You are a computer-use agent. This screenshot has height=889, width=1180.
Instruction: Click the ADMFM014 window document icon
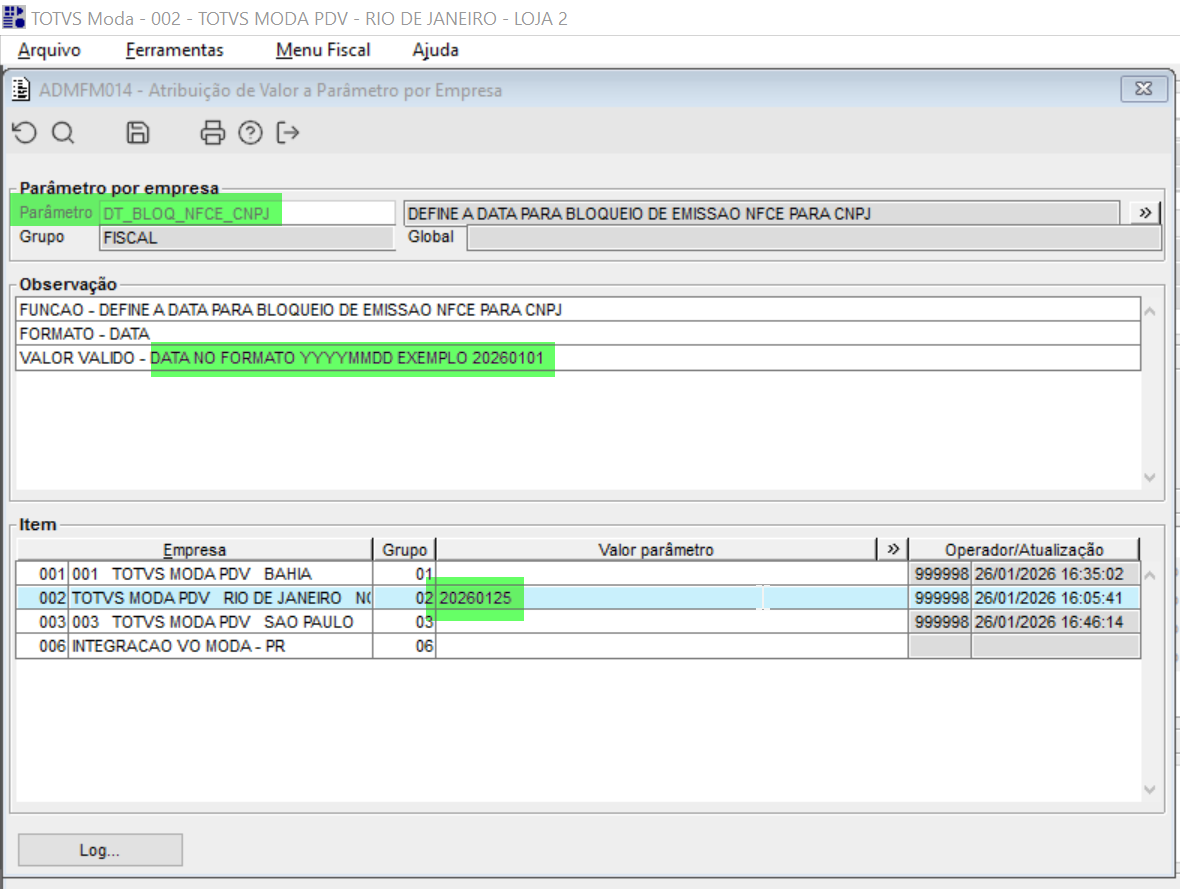(x=21, y=90)
